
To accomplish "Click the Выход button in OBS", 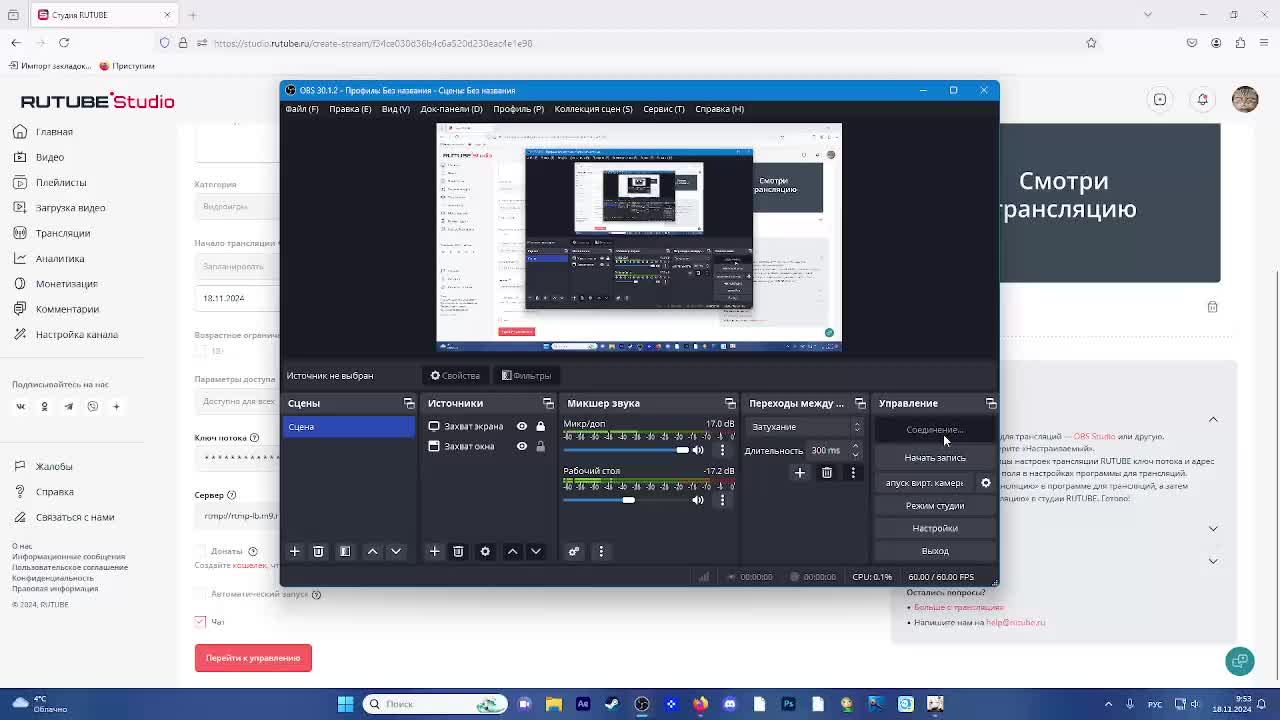I will [935, 551].
